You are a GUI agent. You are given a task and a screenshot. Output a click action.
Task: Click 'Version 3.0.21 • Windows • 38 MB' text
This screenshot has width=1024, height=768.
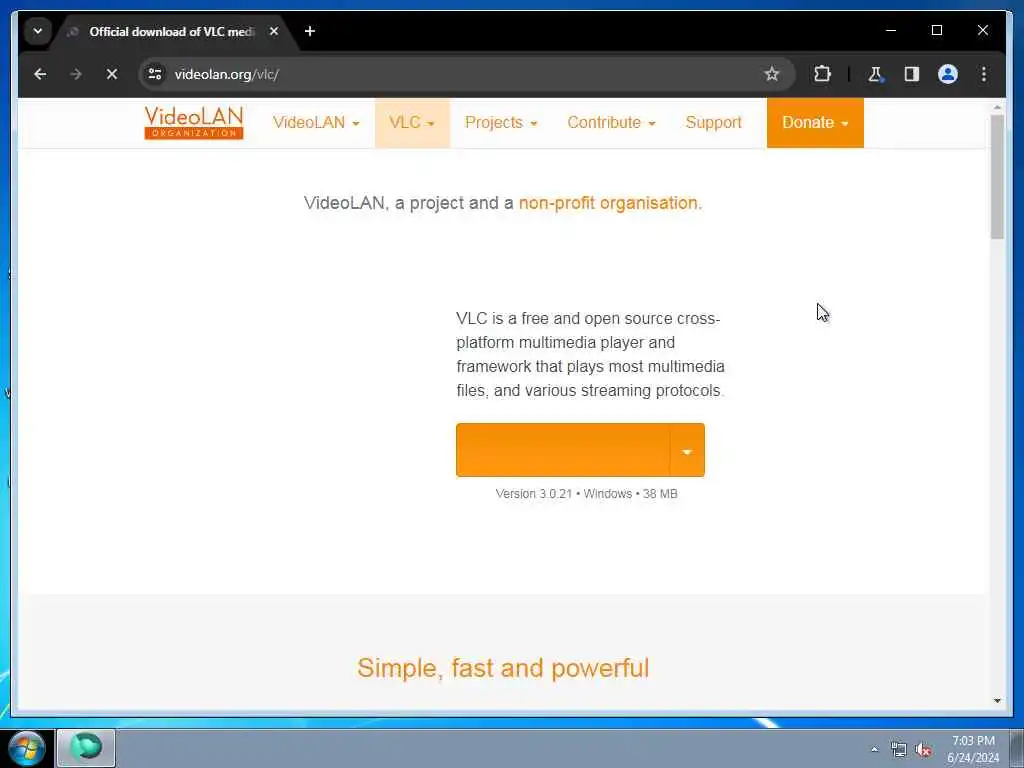[x=586, y=494]
